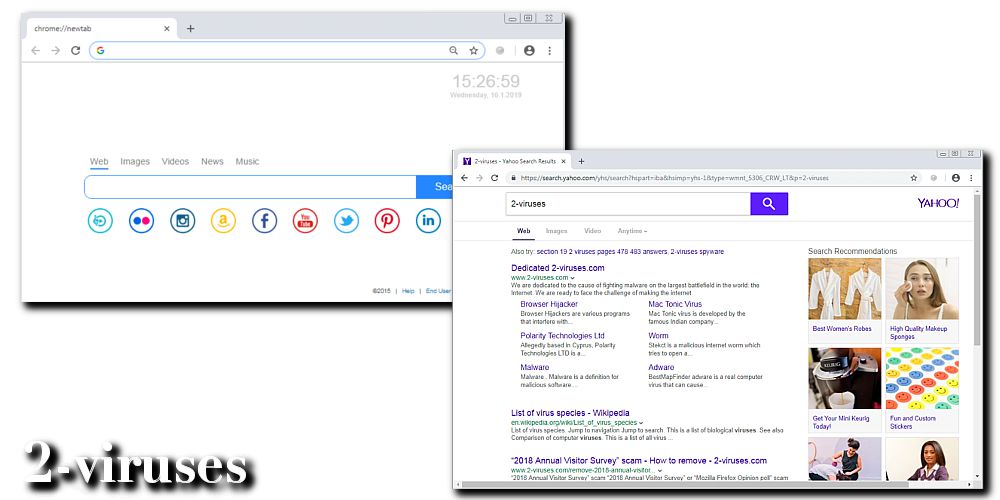Click the Amazon shortcut icon
Viewport: 1000px width, 500px height.
(x=223, y=221)
